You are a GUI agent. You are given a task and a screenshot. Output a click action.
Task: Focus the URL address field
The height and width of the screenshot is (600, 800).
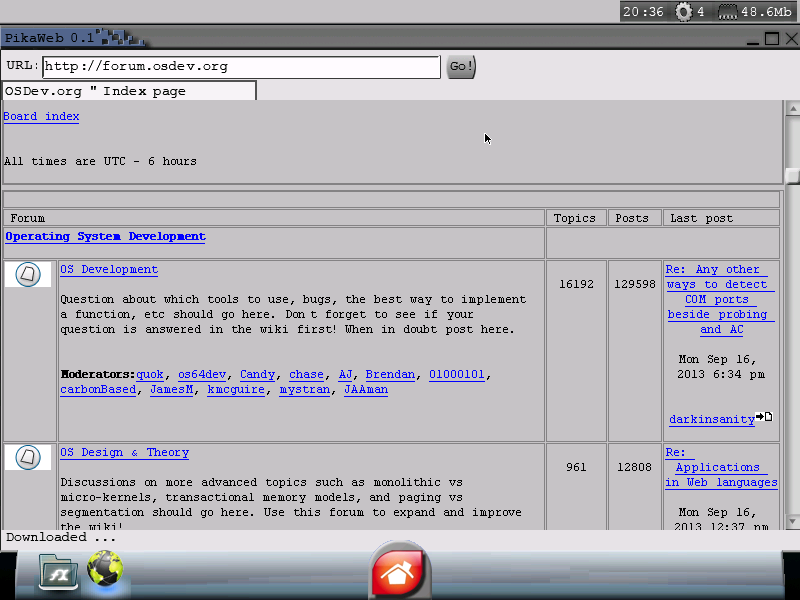tap(241, 67)
